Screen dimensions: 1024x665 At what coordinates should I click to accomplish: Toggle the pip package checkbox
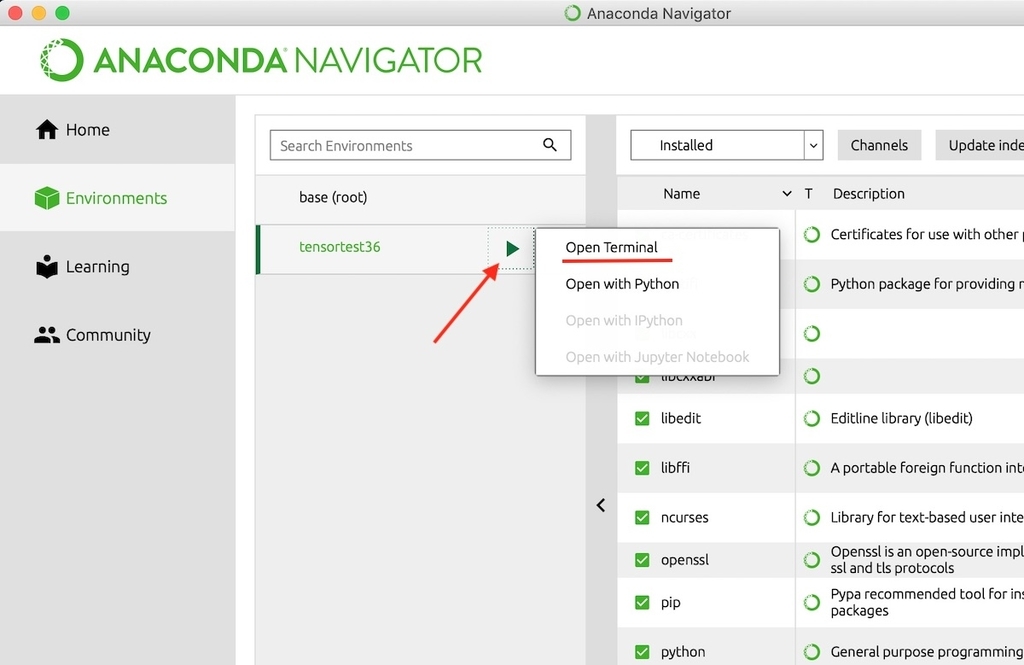point(642,602)
